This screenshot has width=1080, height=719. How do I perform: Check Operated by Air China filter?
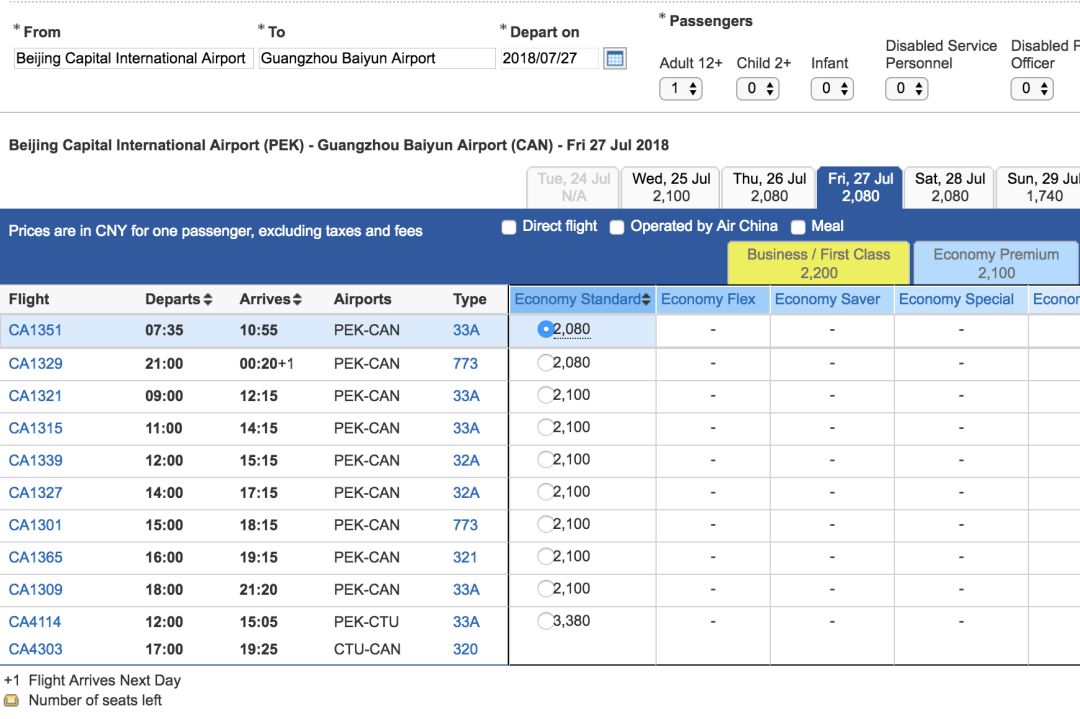pyautogui.click(x=617, y=227)
